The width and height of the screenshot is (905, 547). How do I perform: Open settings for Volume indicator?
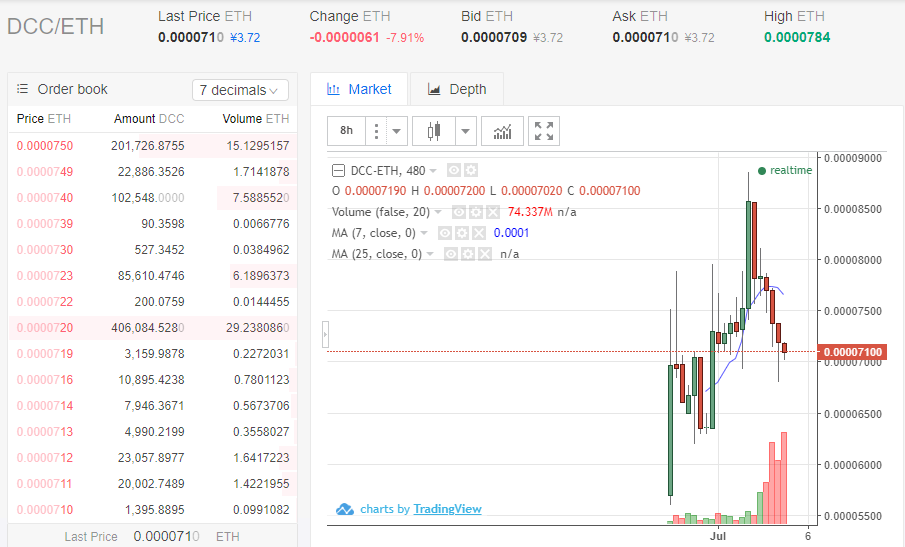pos(477,212)
